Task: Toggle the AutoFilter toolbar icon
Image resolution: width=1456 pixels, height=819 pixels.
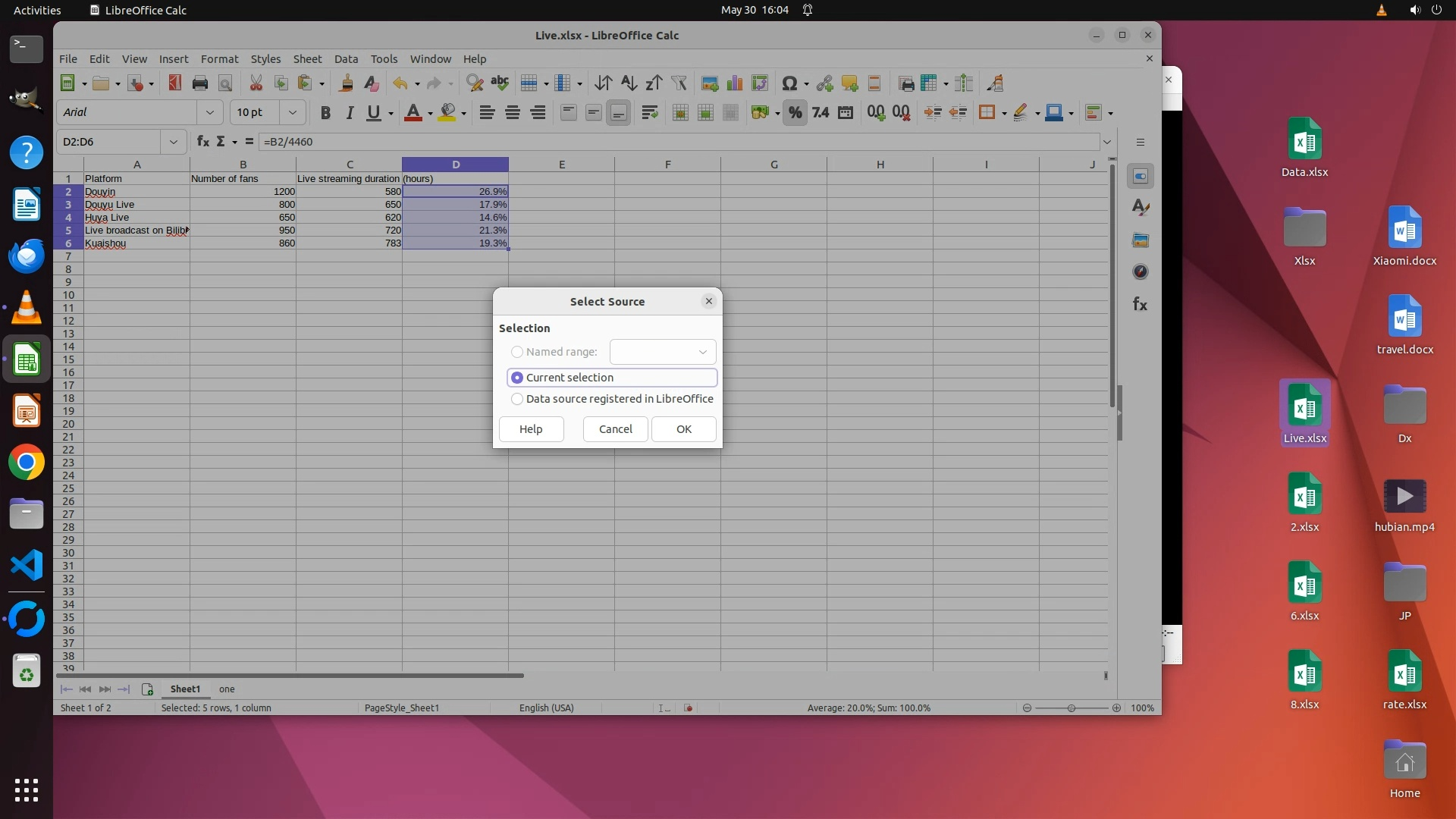Action: coord(679,83)
